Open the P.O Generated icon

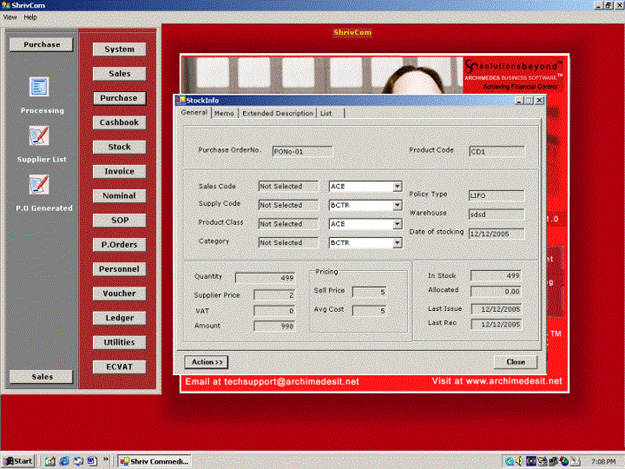coord(39,184)
